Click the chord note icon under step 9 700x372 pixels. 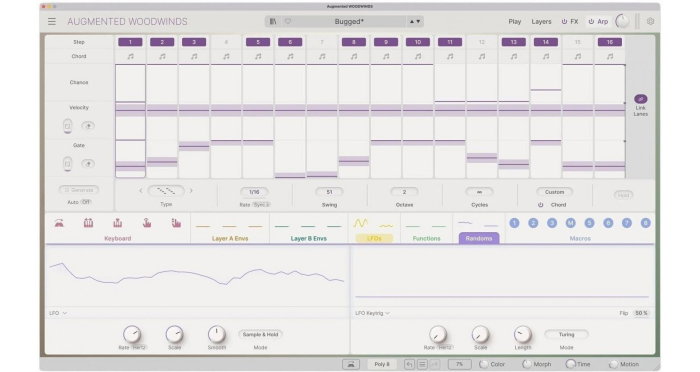point(386,57)
